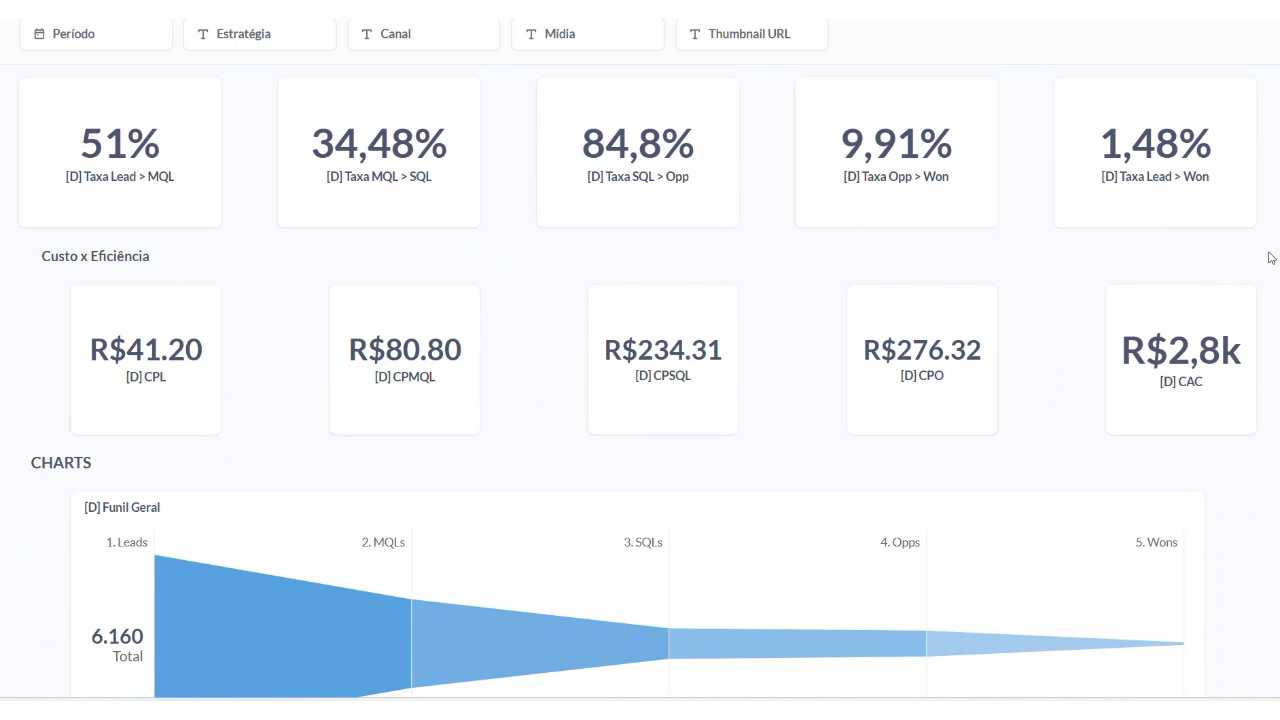Click the Opps funnel segment
Viewport: 1280px width, 720px height.
[1050, 643]
